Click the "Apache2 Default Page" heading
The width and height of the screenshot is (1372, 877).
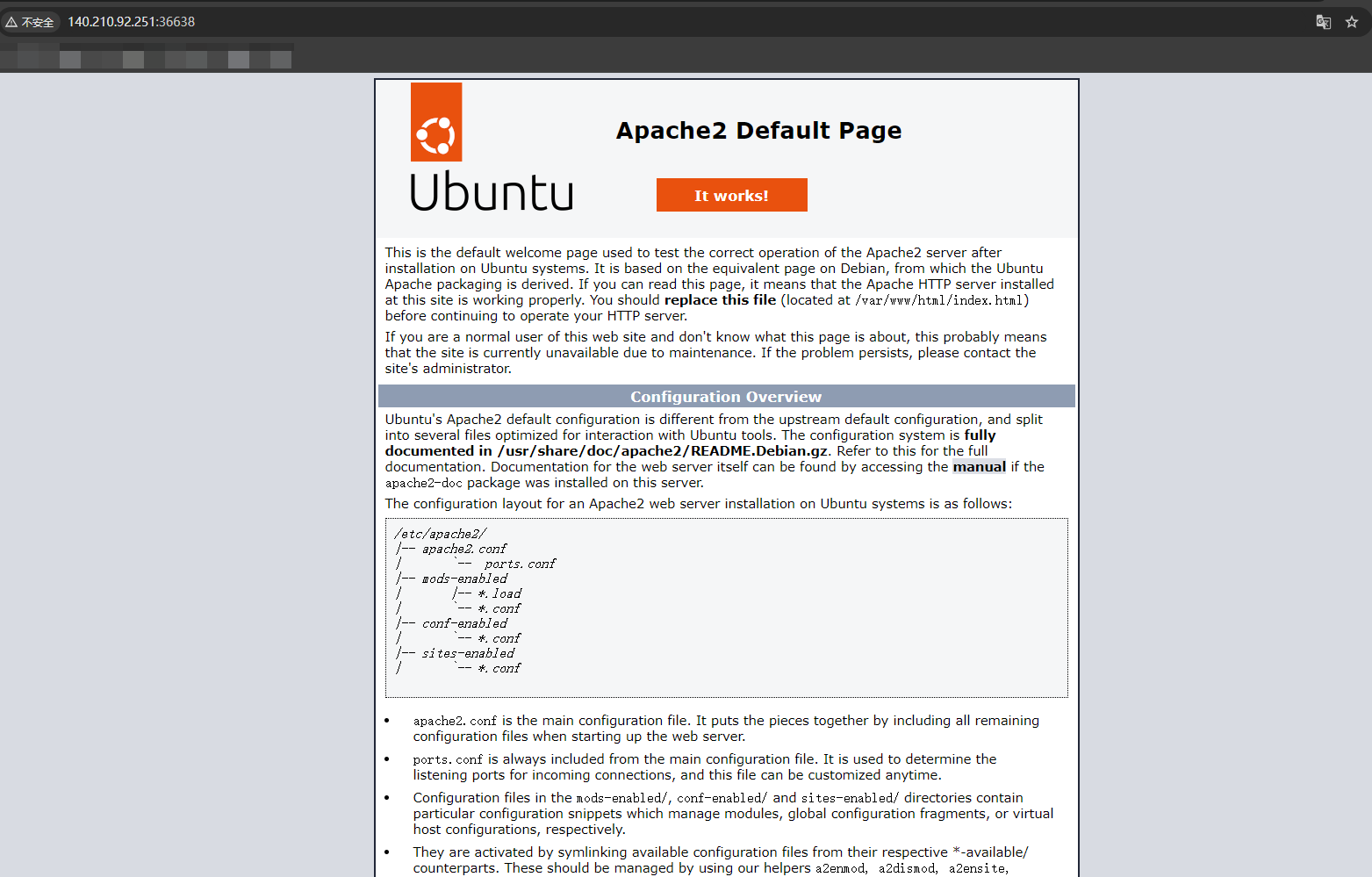pos(758,131)
